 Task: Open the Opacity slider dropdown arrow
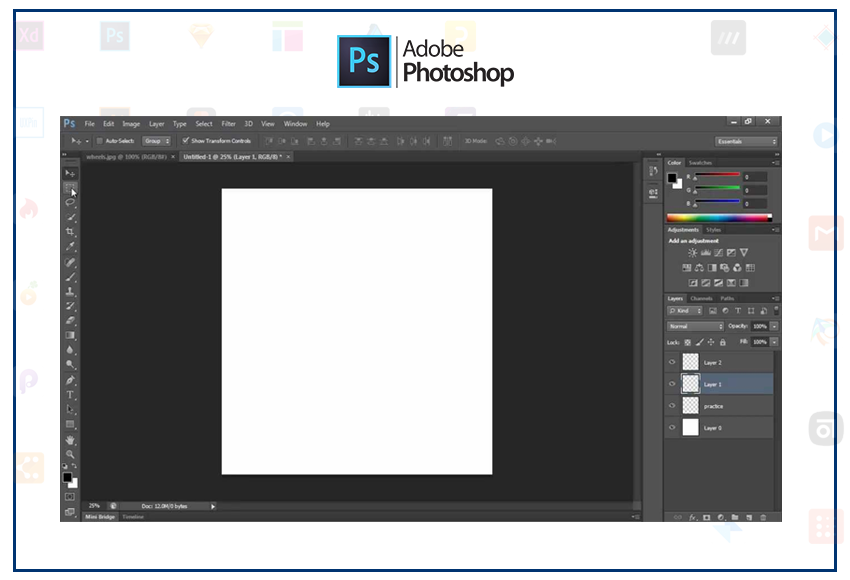775,326
